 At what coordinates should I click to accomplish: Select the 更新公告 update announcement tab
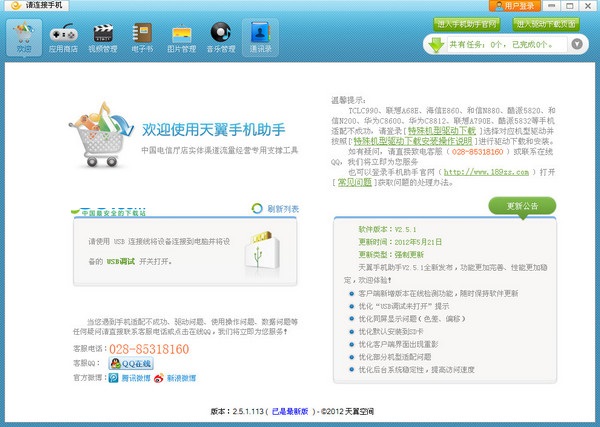[523, 206]
